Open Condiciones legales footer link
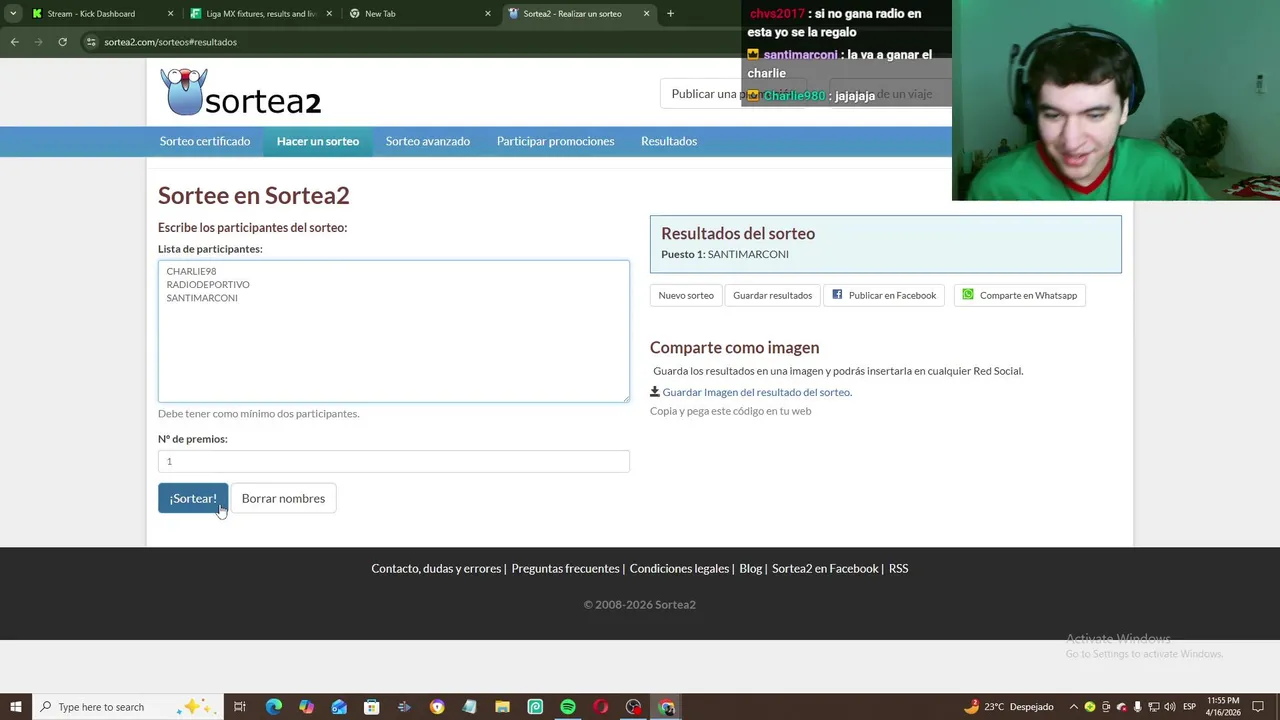The width and height of the screenshot is (1280, 720). (679, 568)
